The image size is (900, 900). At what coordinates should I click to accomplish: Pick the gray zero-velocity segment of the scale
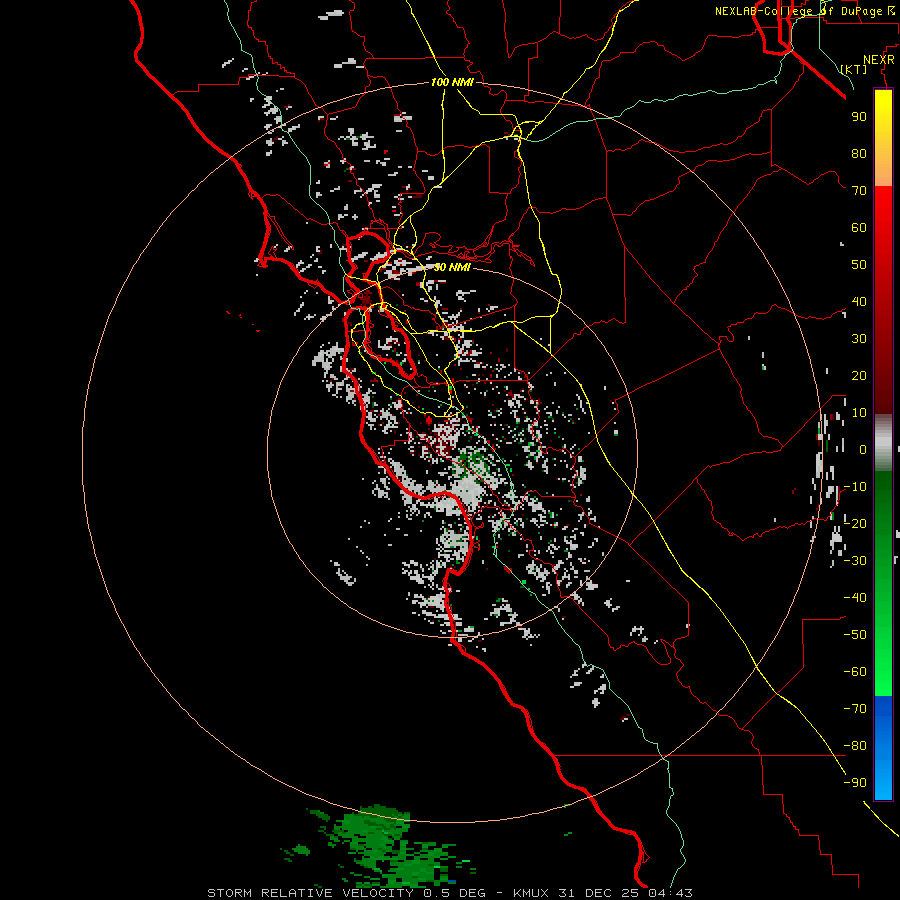(883, 443)
